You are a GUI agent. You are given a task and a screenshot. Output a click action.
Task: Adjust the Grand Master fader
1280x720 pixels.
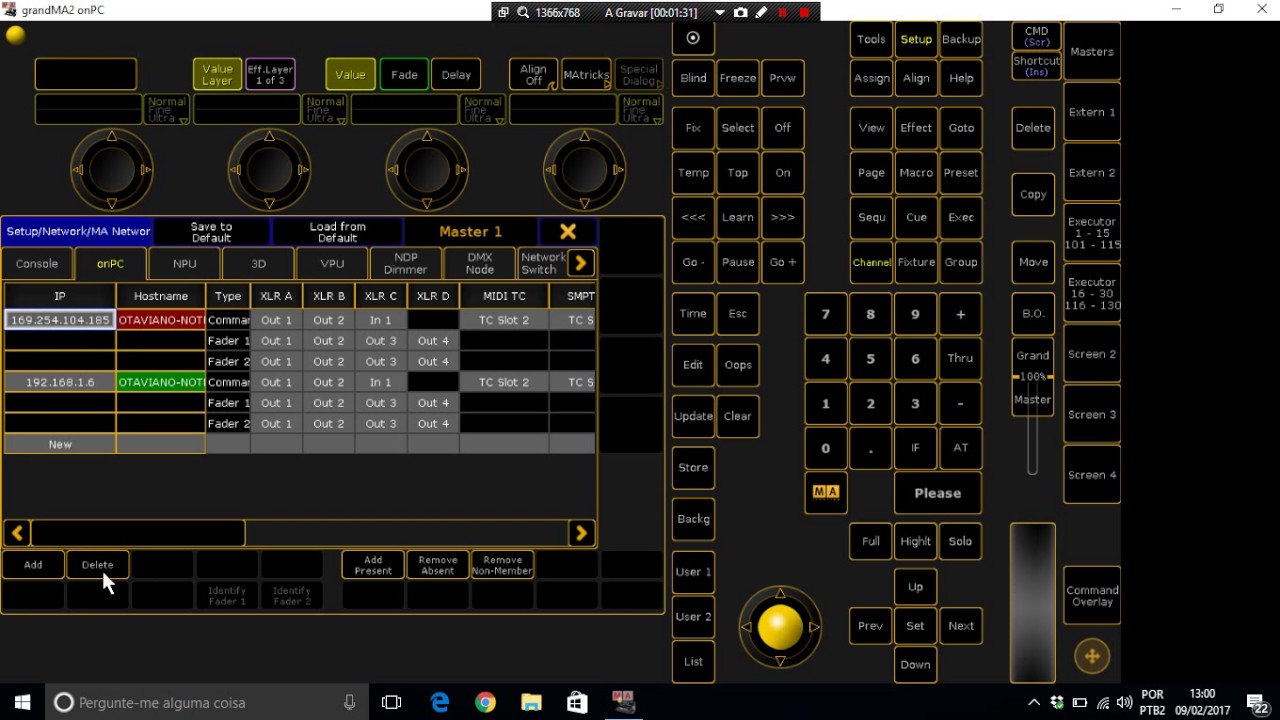pos(1033,377)
